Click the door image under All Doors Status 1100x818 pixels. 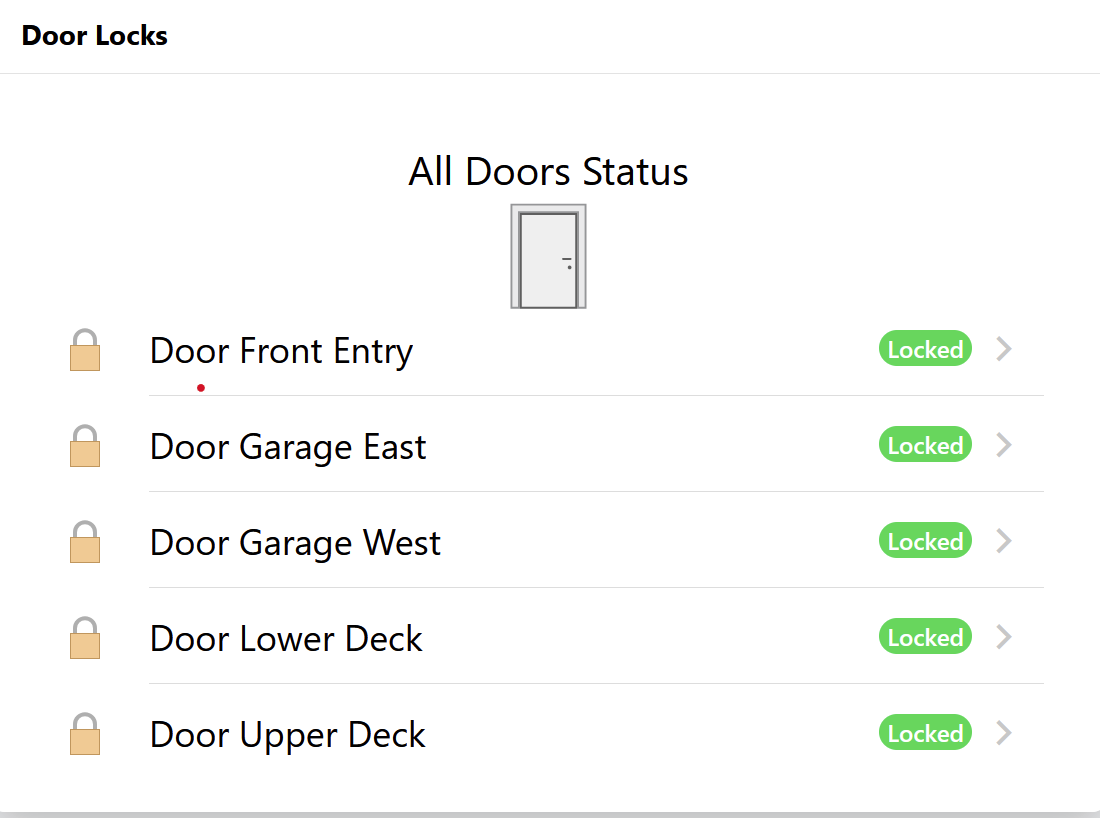(548, 256)
